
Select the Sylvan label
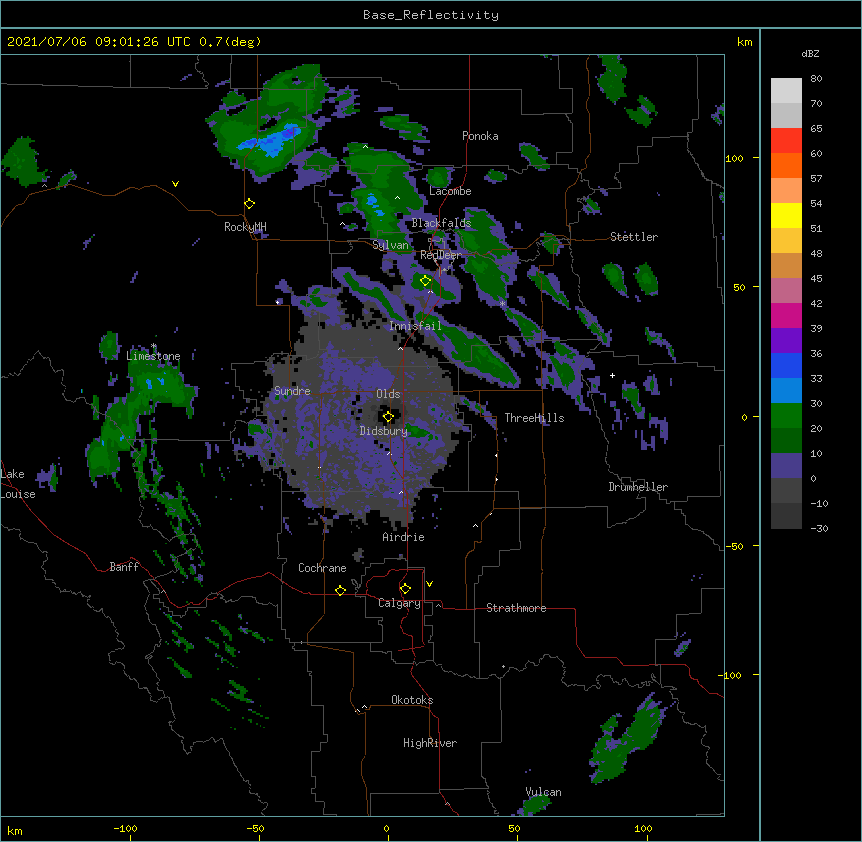[390, 245]
